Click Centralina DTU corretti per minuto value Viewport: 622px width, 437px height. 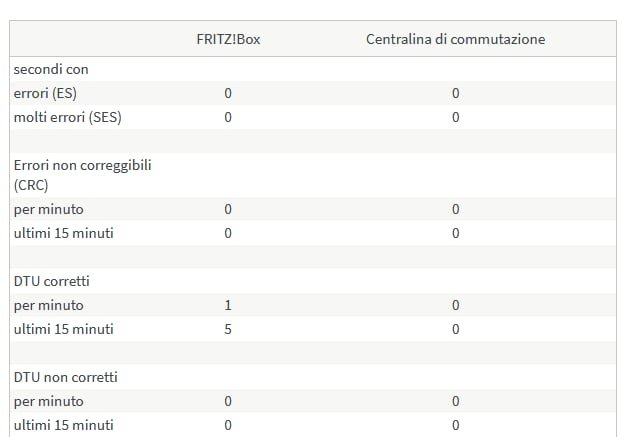(x=455, y=305)
